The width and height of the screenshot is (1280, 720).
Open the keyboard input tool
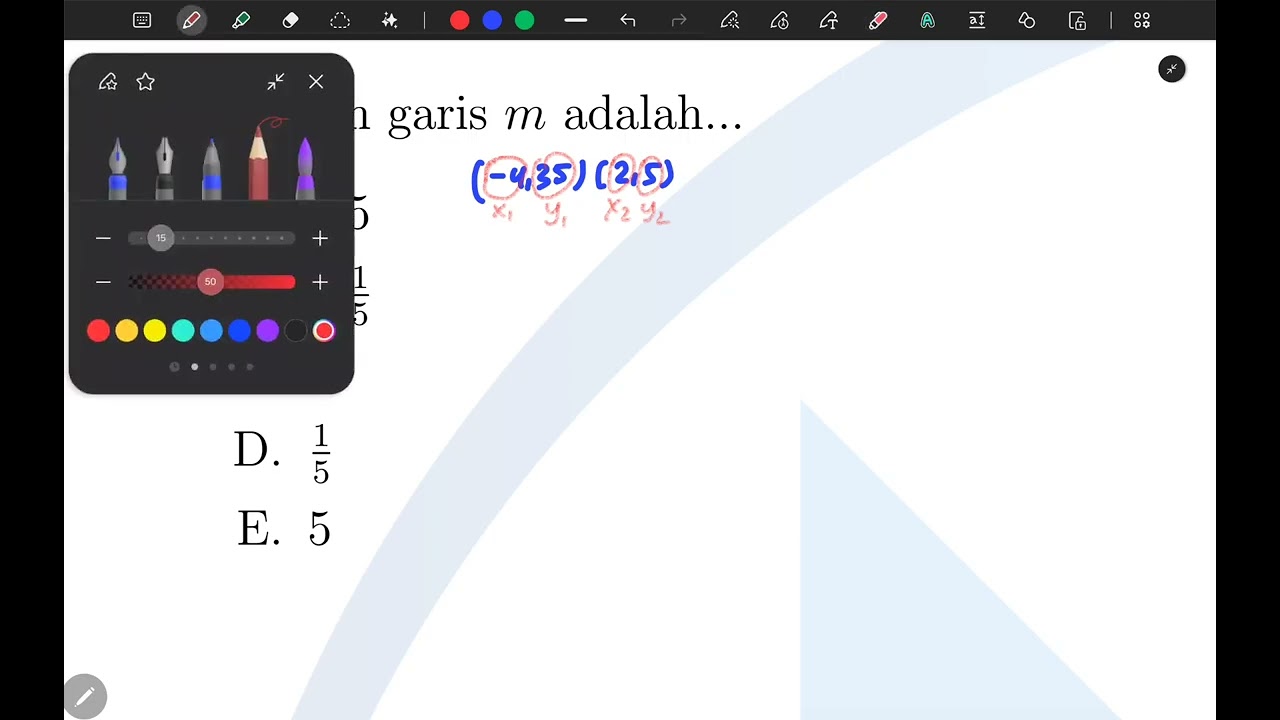click(x=142, y=20)
